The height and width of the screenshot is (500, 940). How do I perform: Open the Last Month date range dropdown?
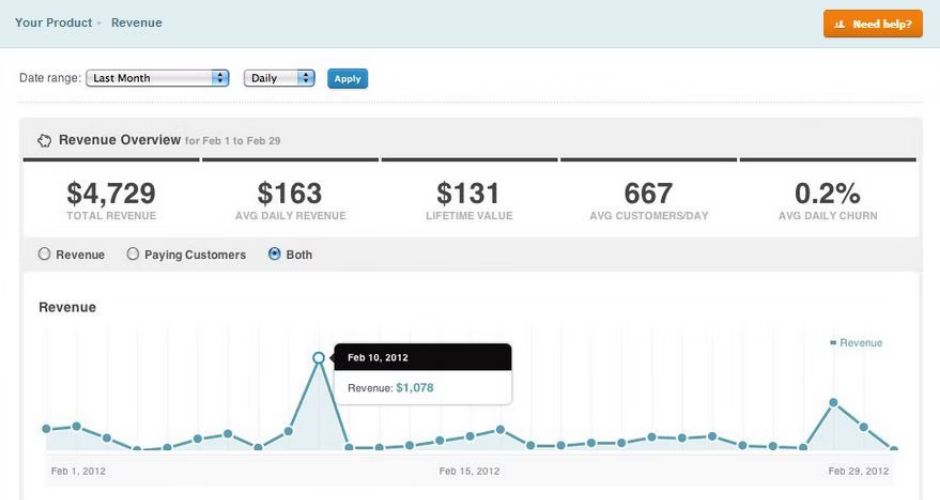pos(158,78)
